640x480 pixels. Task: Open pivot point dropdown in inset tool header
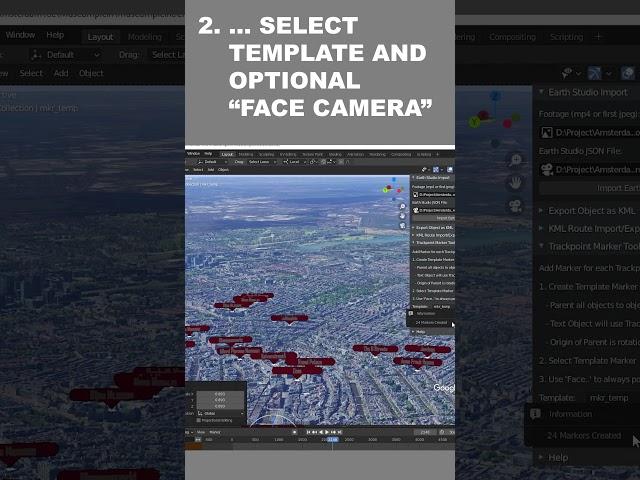coord(313,162)
